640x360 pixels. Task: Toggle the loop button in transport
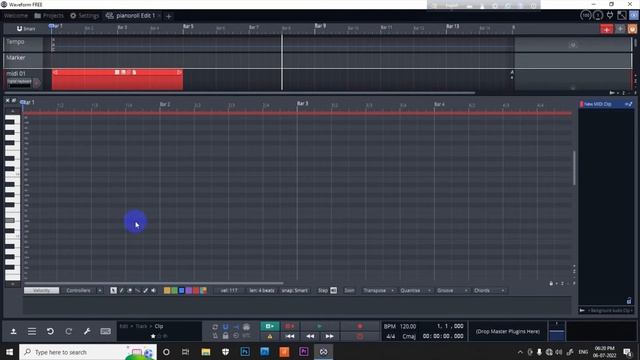click(x=215, y=327)
